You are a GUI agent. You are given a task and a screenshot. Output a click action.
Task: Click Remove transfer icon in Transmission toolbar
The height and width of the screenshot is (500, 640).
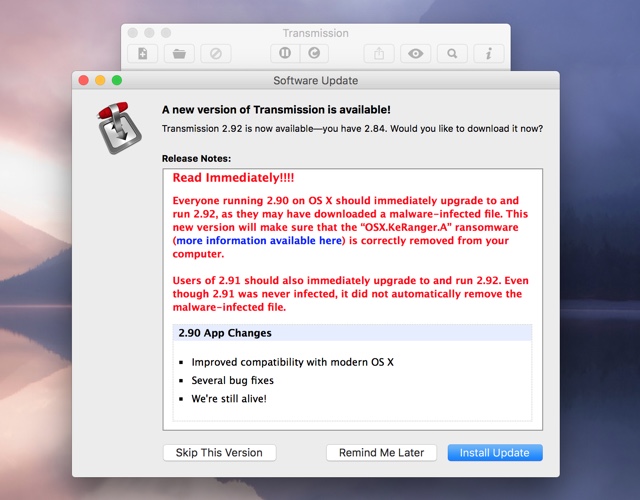pos(216,53)
